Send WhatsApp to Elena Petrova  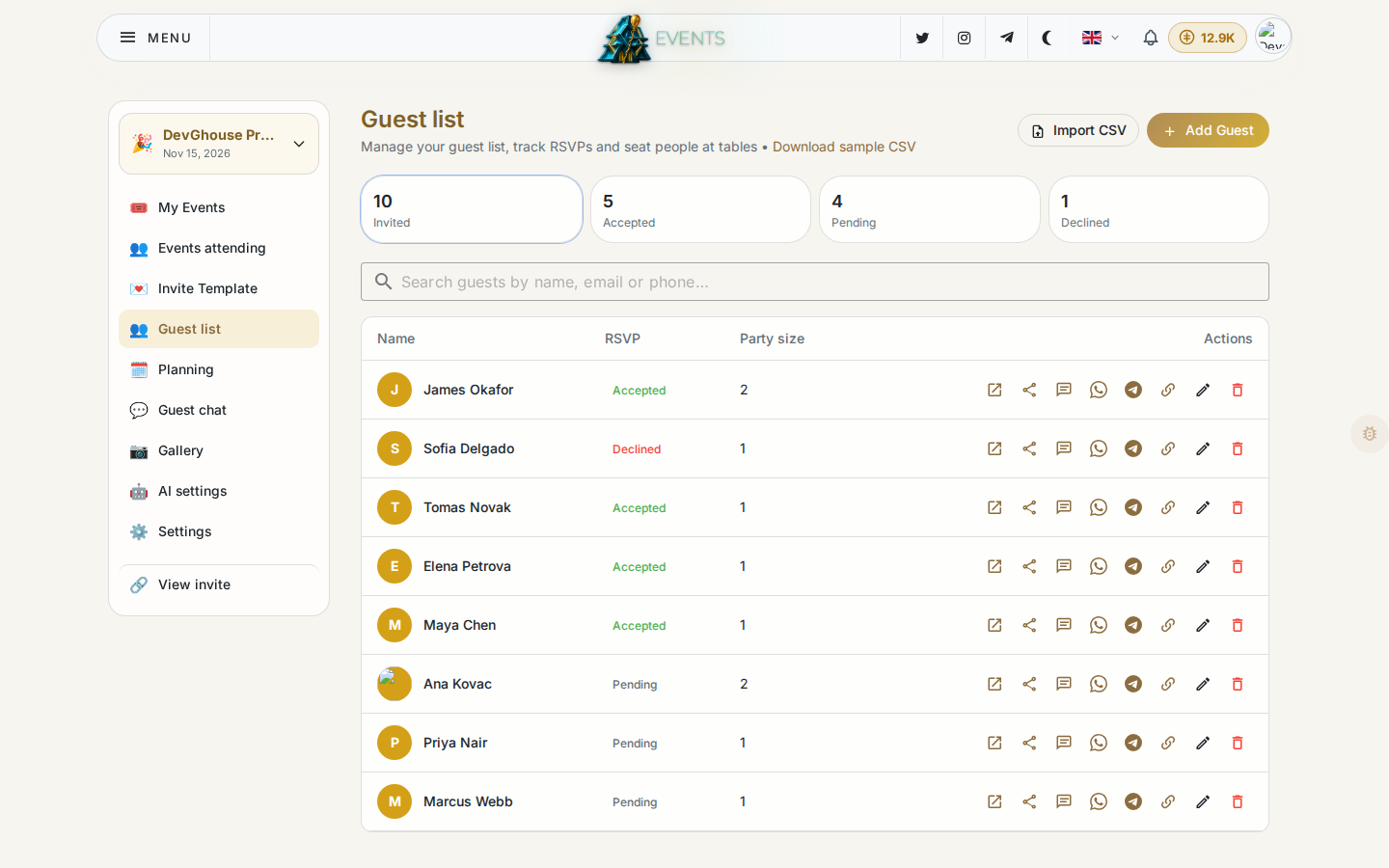coord(1099,566)
